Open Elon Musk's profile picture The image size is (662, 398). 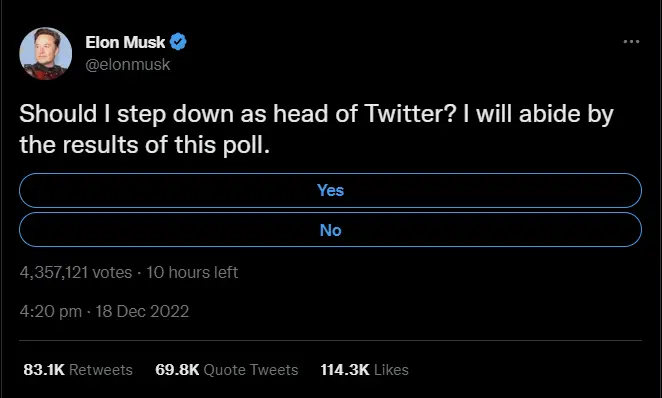tap(46, 54)
